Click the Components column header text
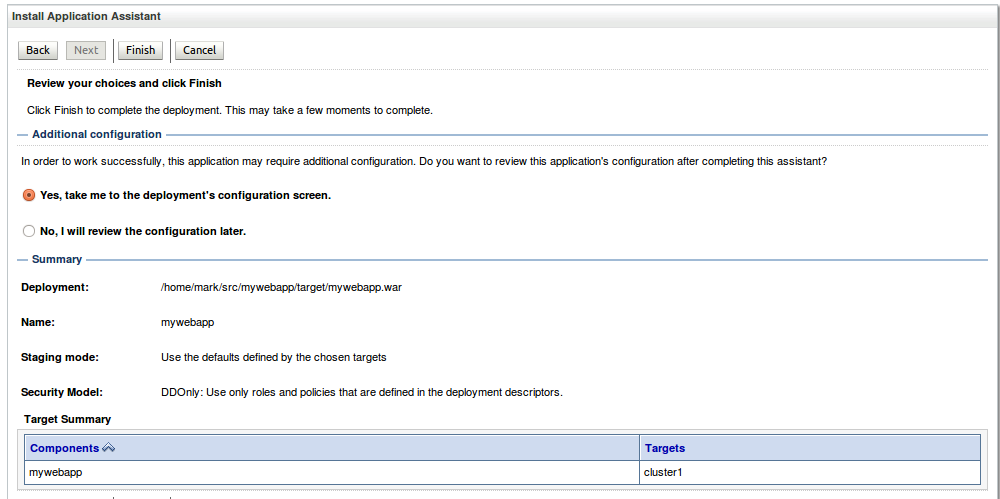Screen dimensions: 1000x499 [x=64, y=448]
